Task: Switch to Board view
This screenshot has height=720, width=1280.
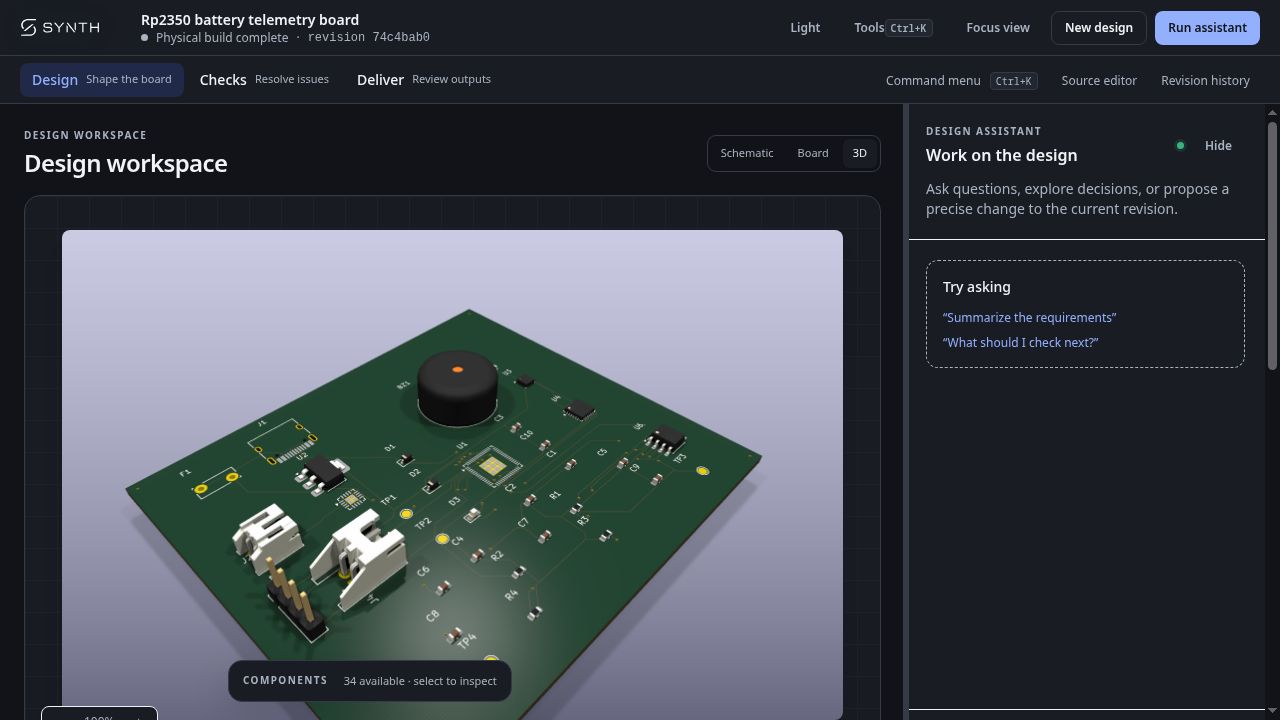Action: [813, 153]
